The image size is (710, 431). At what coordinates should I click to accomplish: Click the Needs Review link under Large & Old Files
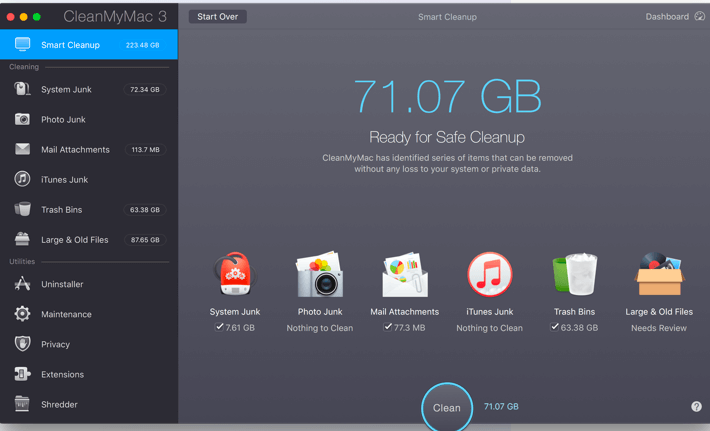point(659,328)
